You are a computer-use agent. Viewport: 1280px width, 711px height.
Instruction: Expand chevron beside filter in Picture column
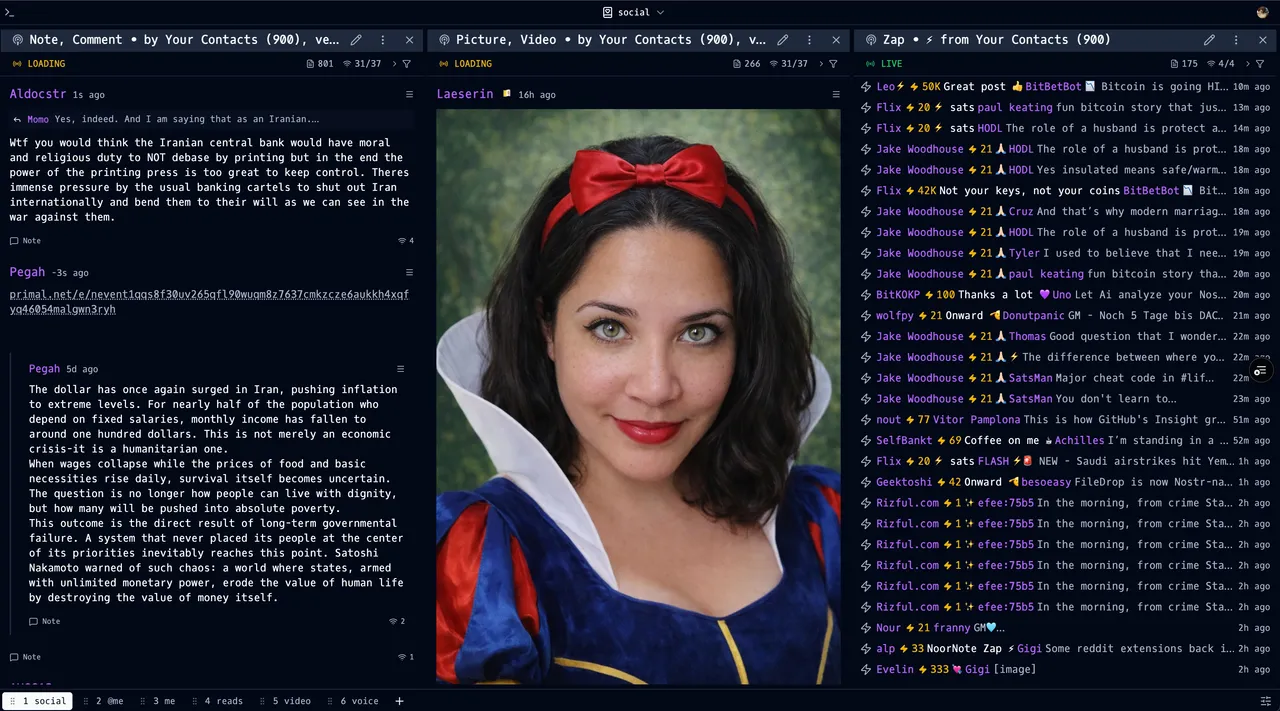tap(820, 64)
